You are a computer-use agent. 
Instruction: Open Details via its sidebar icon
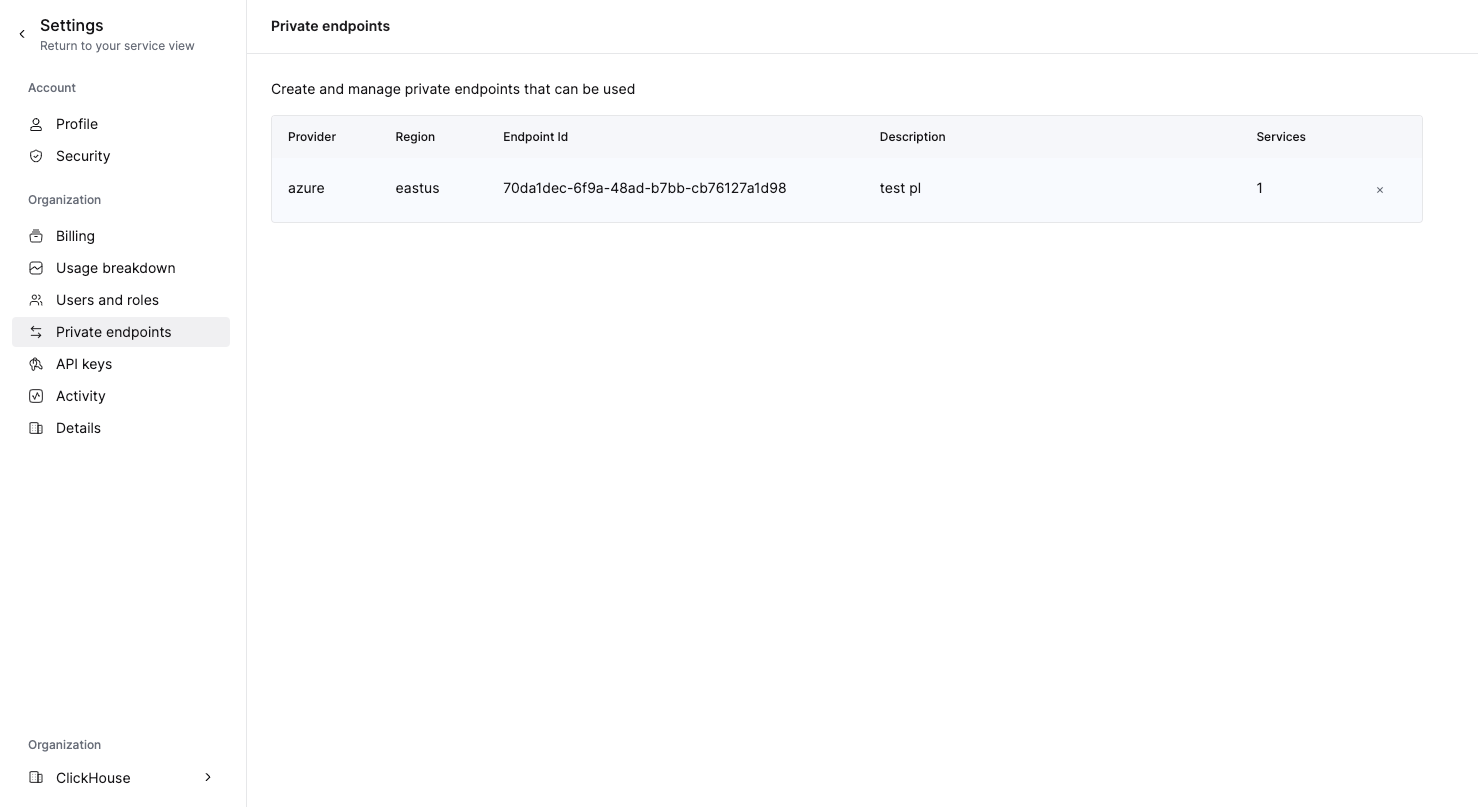[36, 428]
